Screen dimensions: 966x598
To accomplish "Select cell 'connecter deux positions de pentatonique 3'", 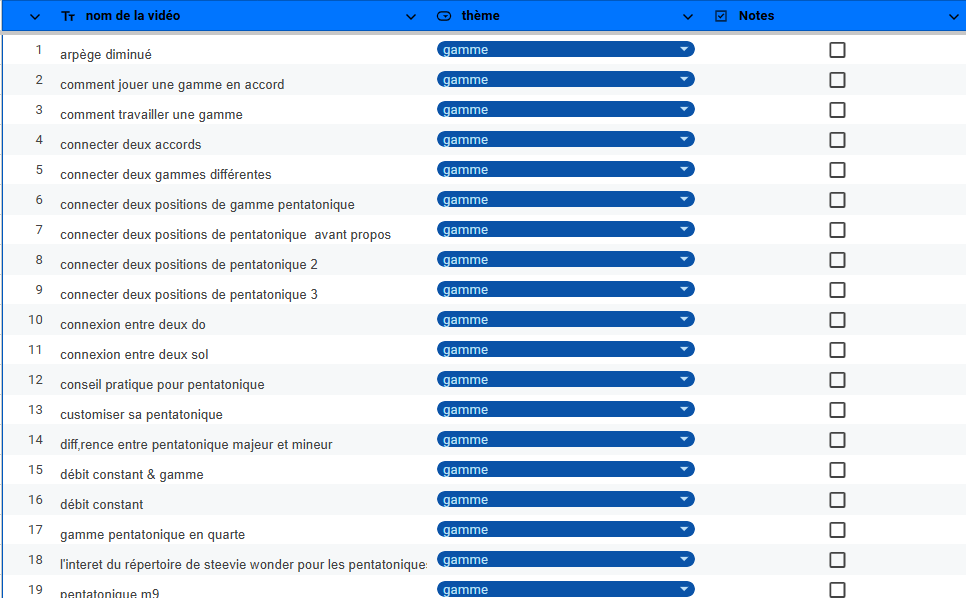I will (x=189, y=294).
